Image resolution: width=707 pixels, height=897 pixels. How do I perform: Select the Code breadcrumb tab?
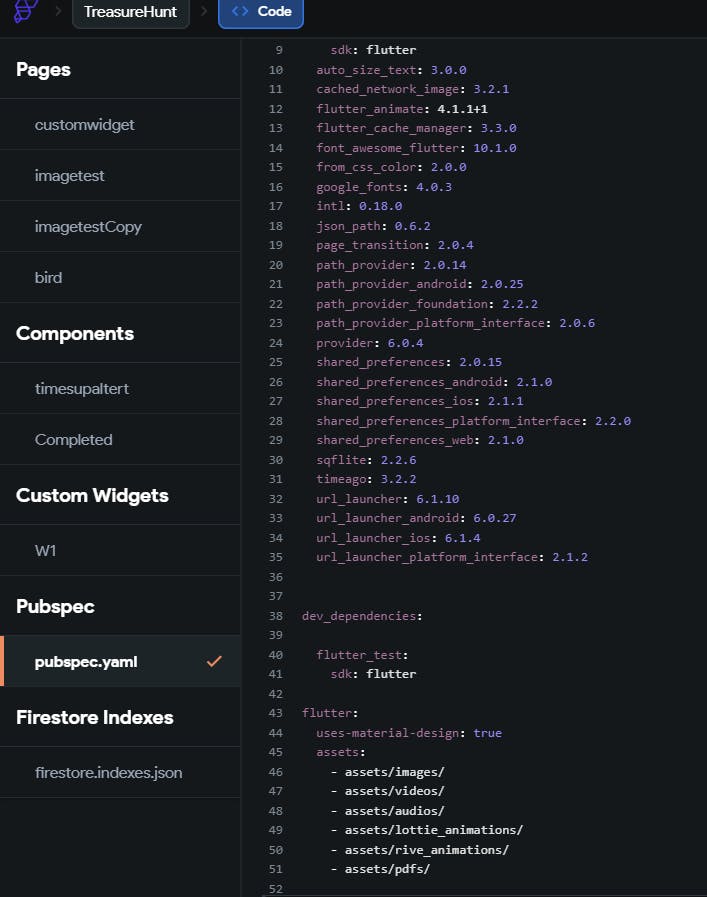tap(261, 12)
